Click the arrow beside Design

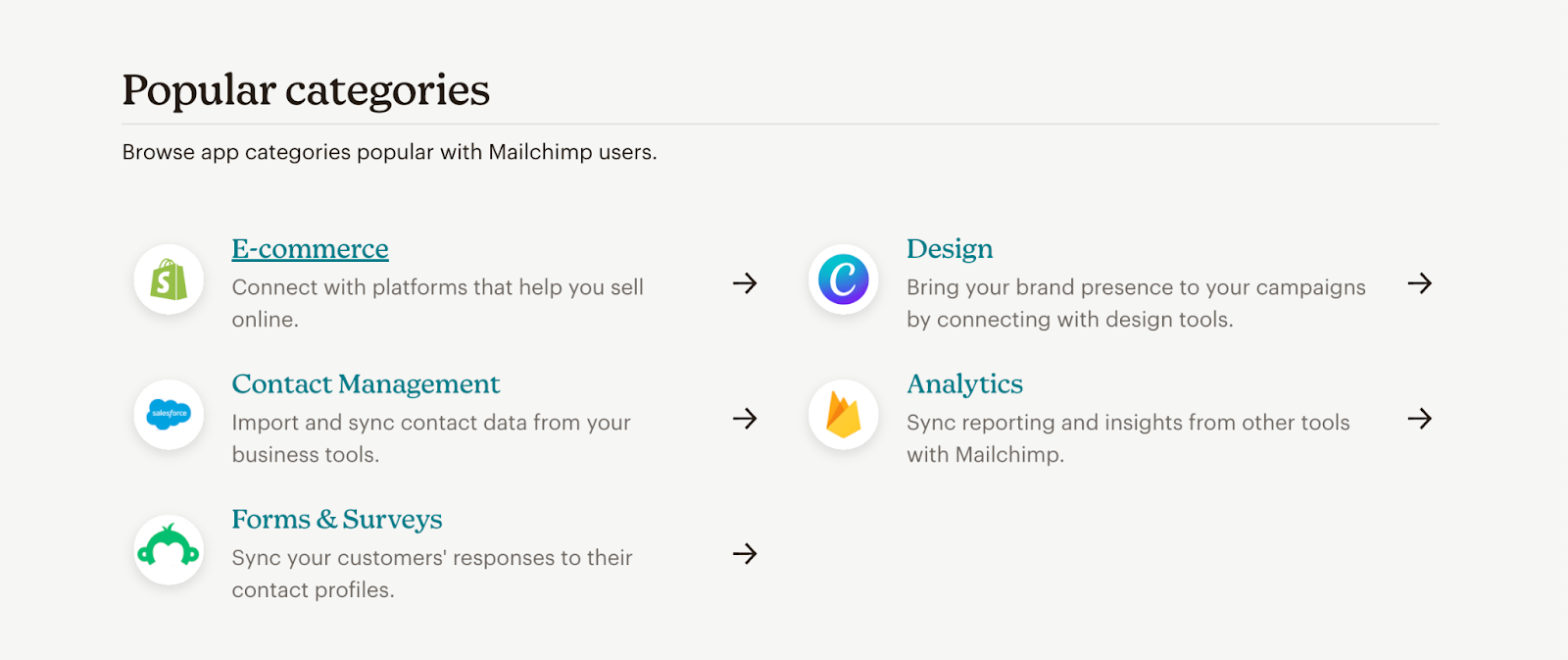tap(1420, 283)
